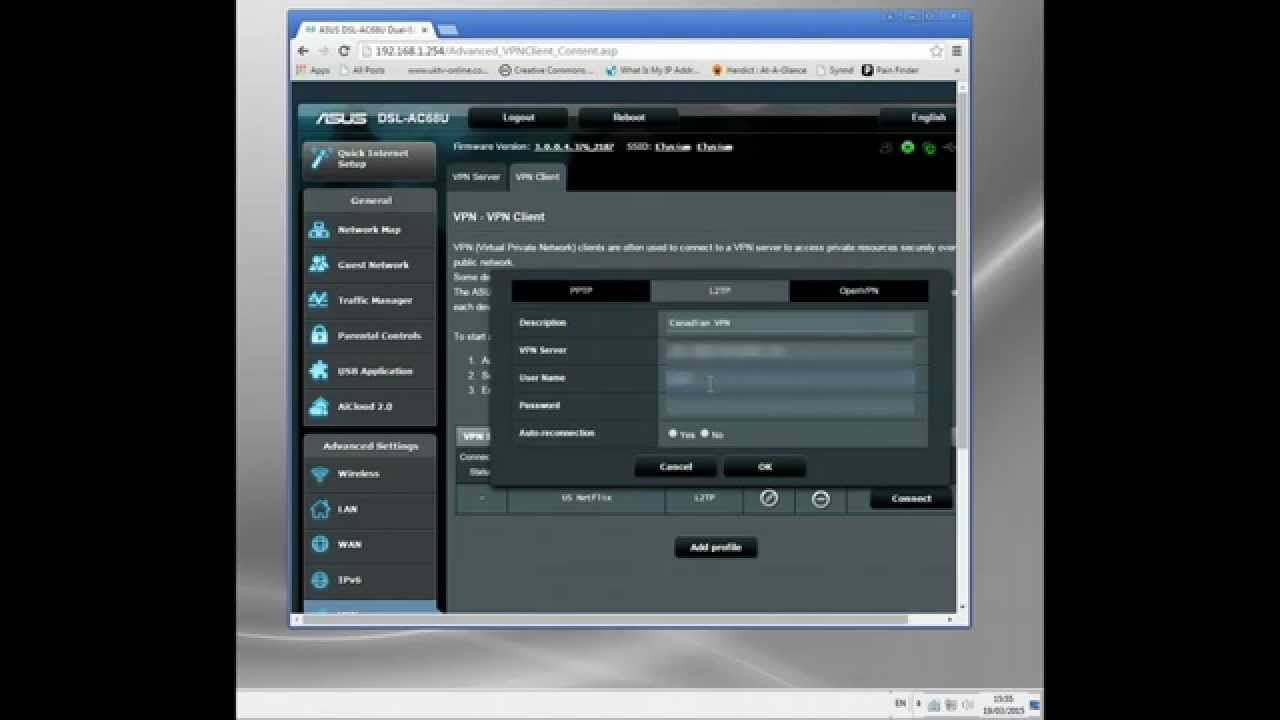Switch to the VPN Server tab
Viewport: 1280px width, 720px height.
click(x=476, y=177)
